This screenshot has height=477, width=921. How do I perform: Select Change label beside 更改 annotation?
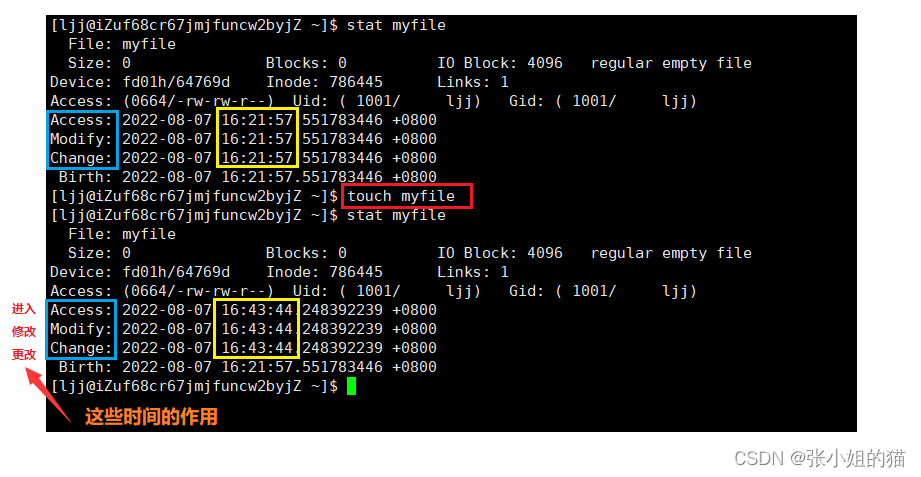(x=80, y=348)
